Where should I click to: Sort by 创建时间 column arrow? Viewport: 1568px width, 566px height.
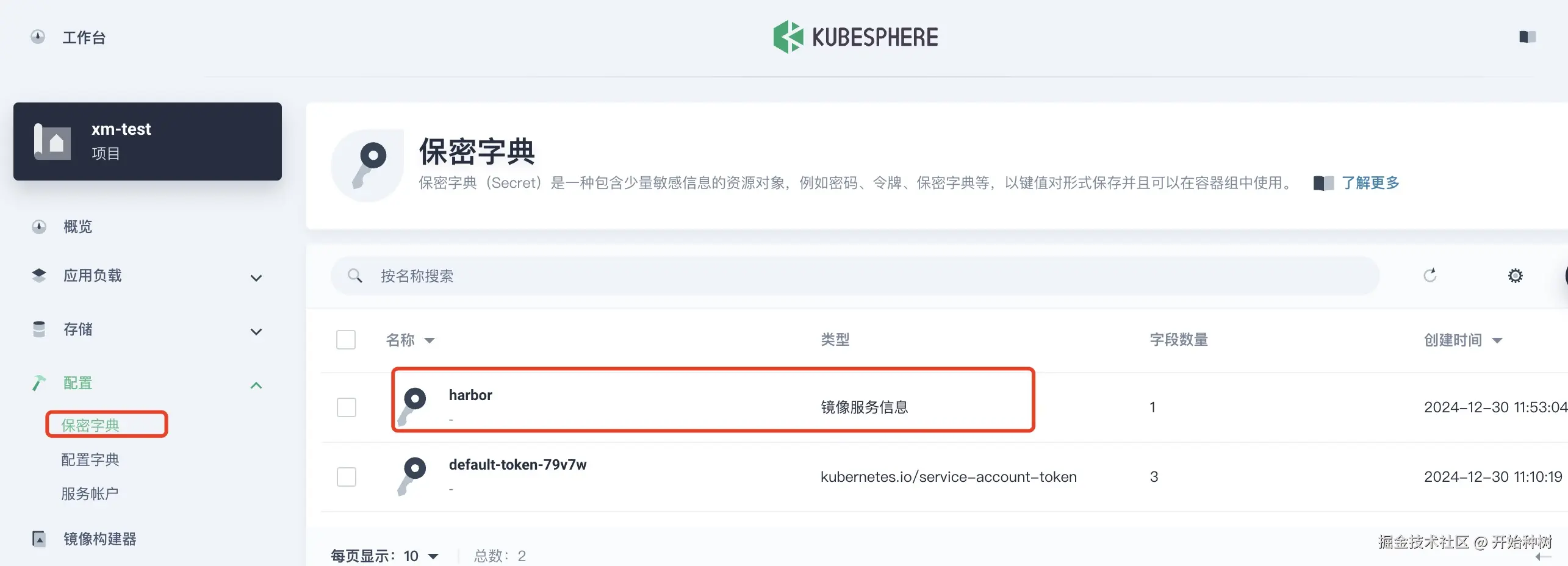1497,340
